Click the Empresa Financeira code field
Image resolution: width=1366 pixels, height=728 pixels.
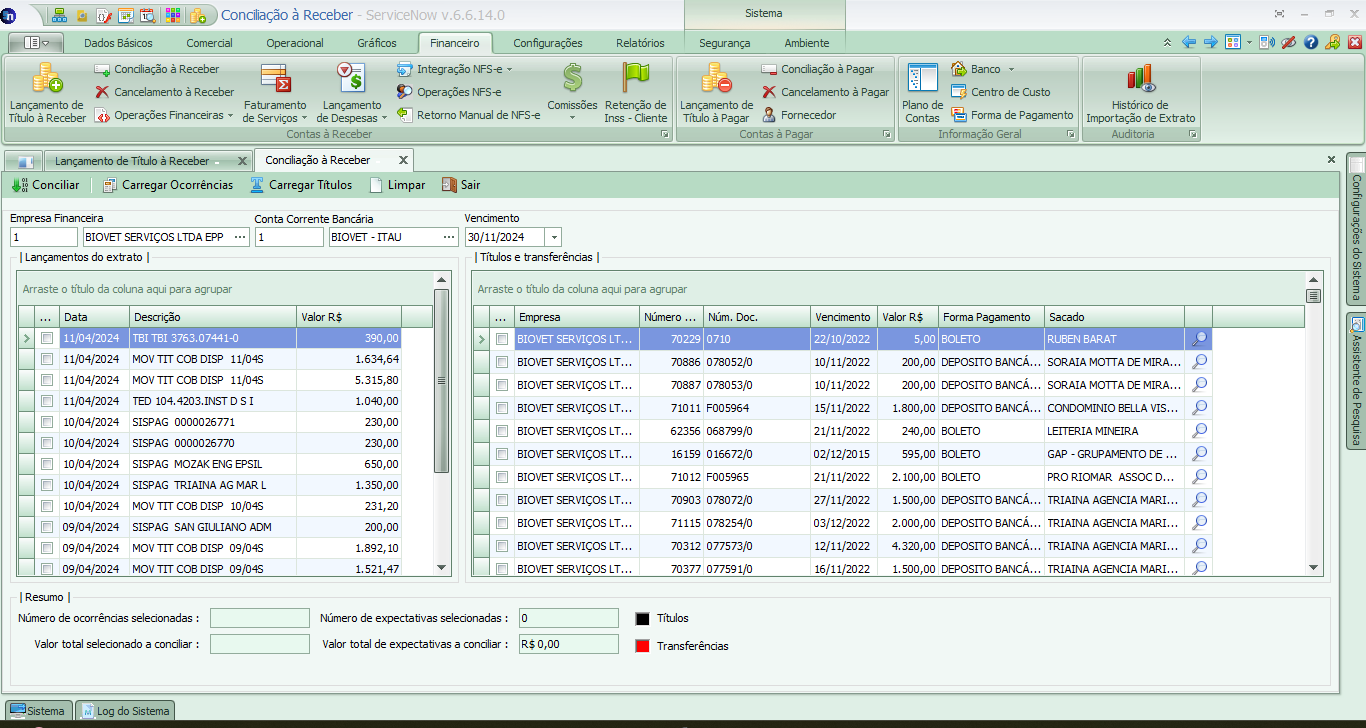click(44, 237)
